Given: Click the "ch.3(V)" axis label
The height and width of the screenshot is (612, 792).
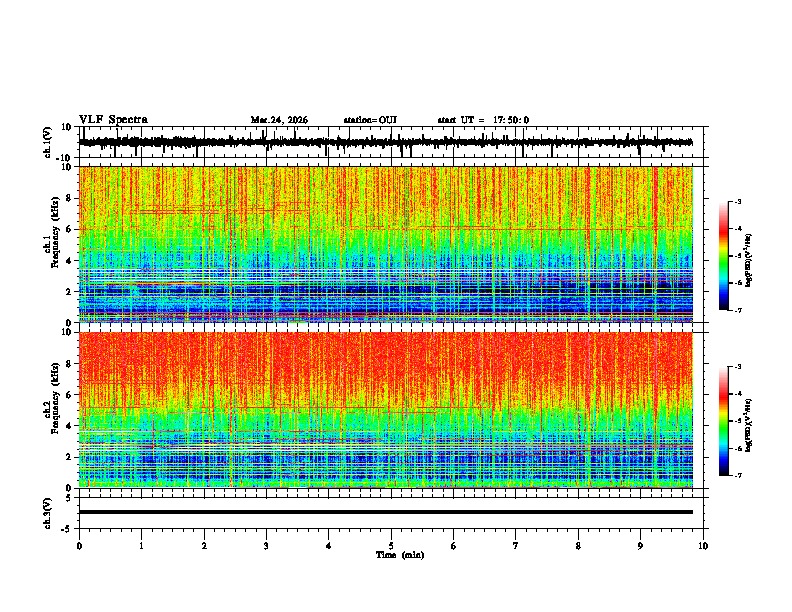Looking at the screenshot, I should pyautogui.click(x=48, y=513).
